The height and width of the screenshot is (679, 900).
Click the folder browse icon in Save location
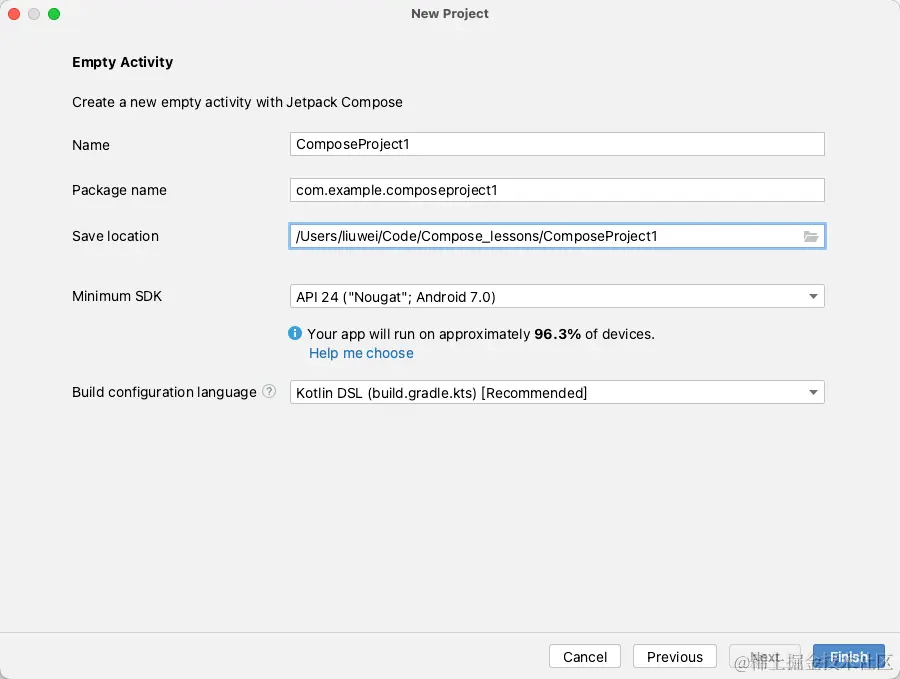pyautogui.click(x=811, y=236)
